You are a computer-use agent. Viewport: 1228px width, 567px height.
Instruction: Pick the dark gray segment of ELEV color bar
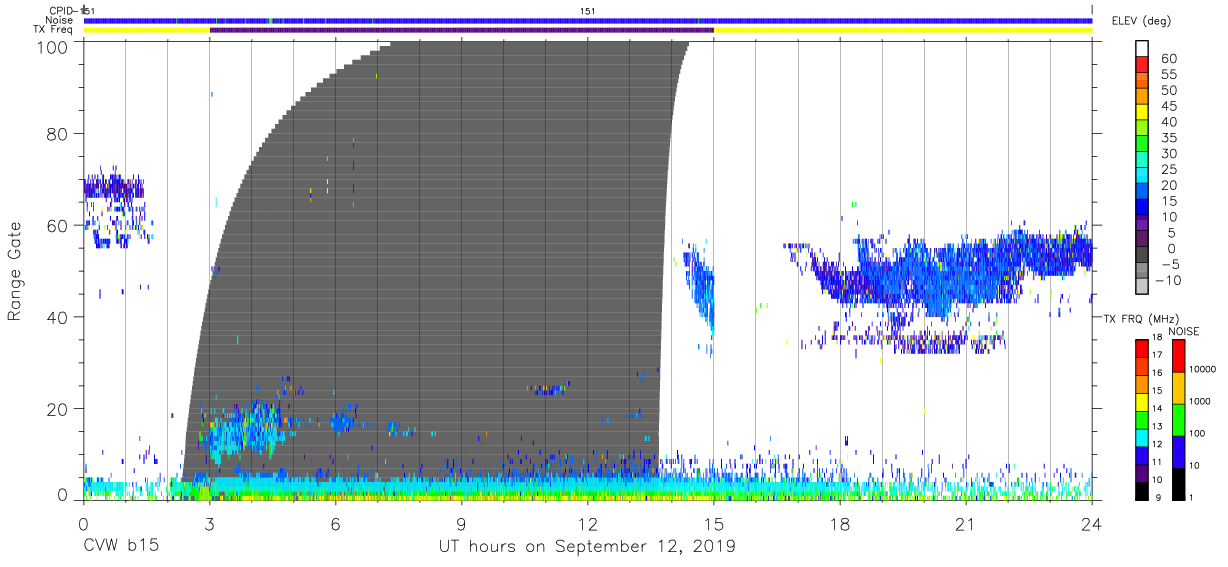point(1142,256)
